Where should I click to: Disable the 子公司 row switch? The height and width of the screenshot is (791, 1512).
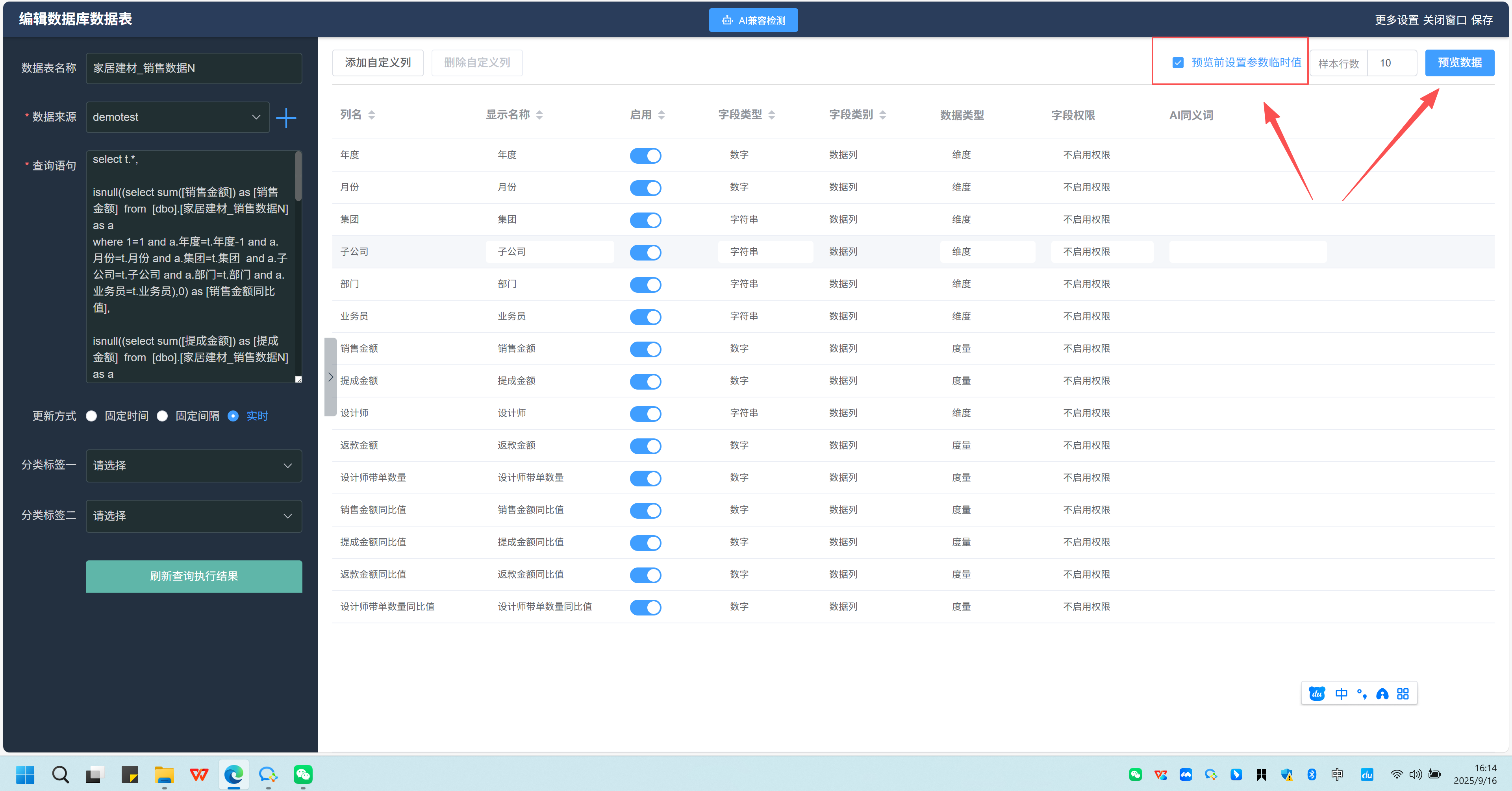click(645, 252)
